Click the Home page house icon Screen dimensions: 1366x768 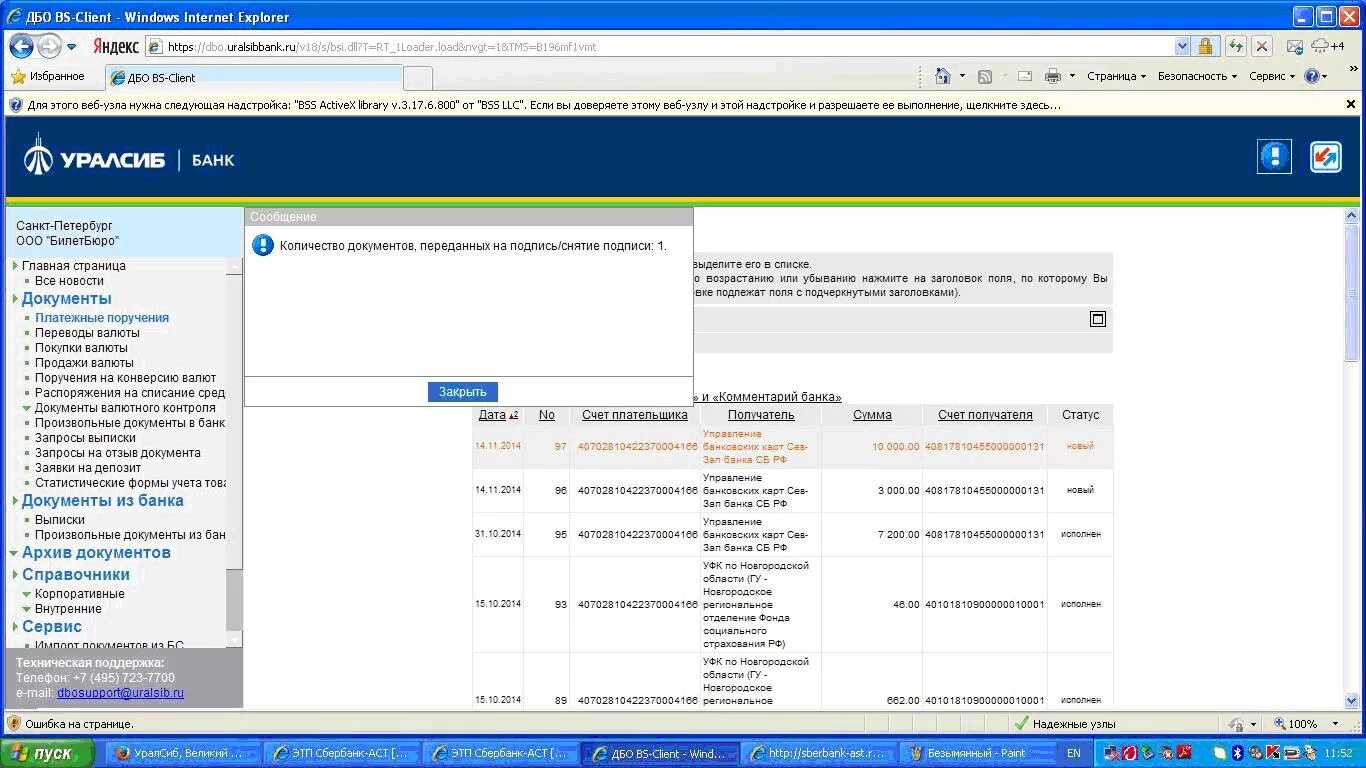click(942, 76)
